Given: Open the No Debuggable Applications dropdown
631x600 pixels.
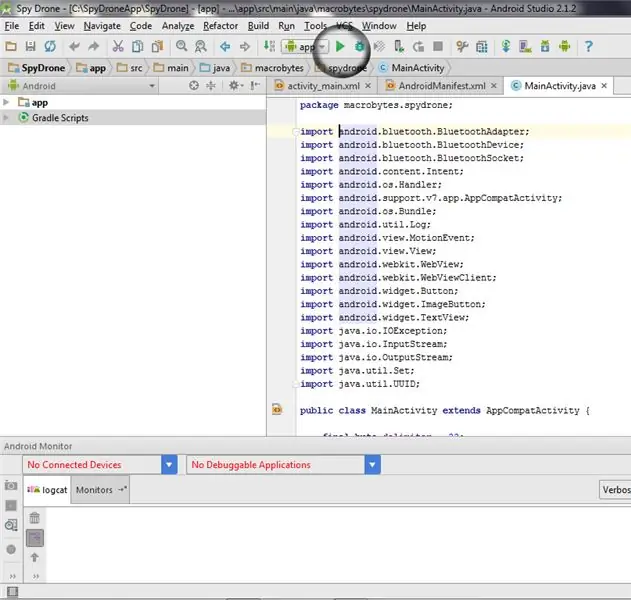Looking at the screenshot, I should point(284,465).
